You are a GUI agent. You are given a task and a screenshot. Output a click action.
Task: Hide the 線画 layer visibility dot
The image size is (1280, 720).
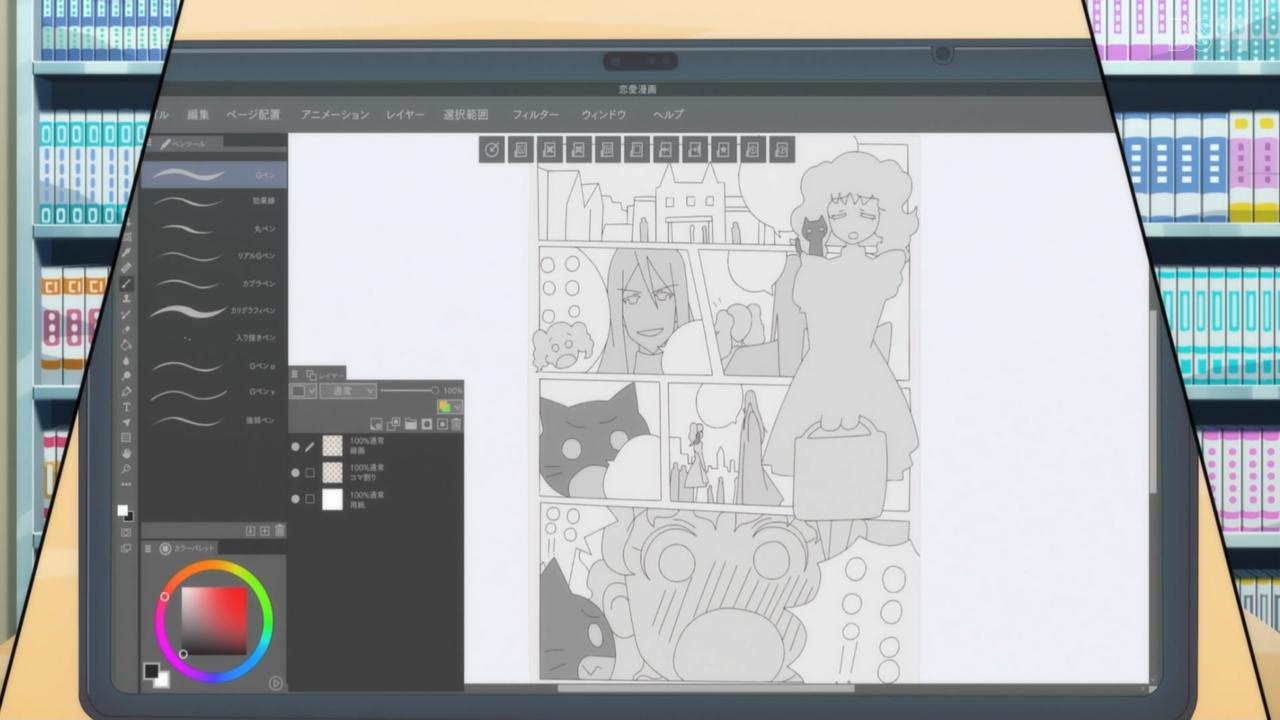pyautogui.click(x=295, y=446)
